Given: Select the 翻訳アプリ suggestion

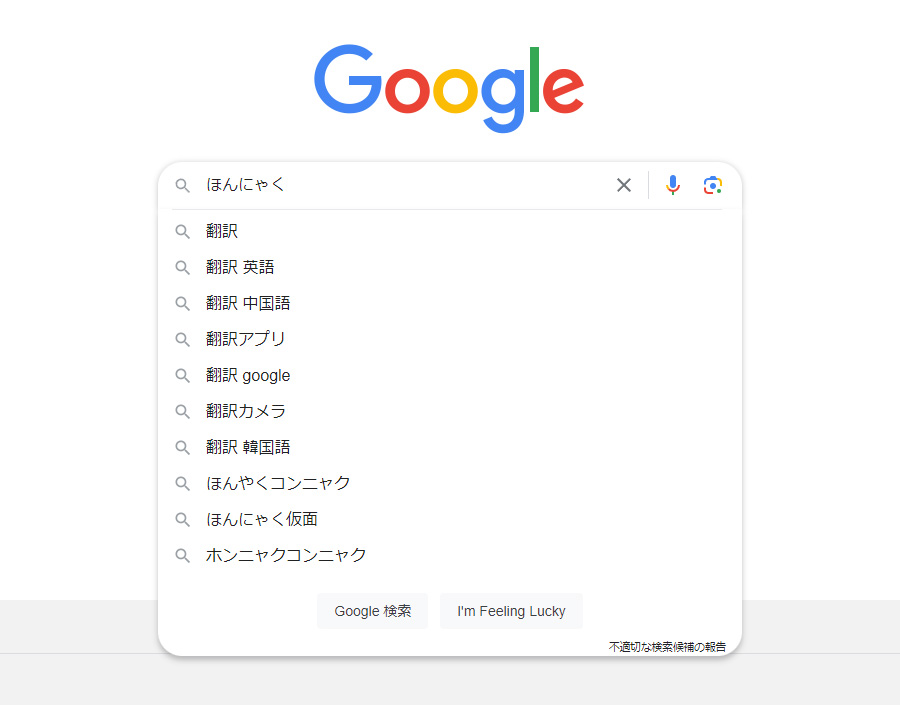Looking at the screenshot, I should (246, 339).
